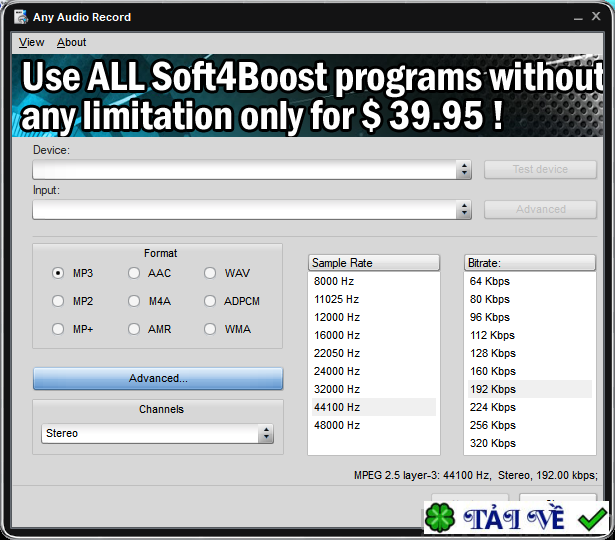Select the WMA format radio button
Viewport: 615px width, 540px height.
[210, 329]
